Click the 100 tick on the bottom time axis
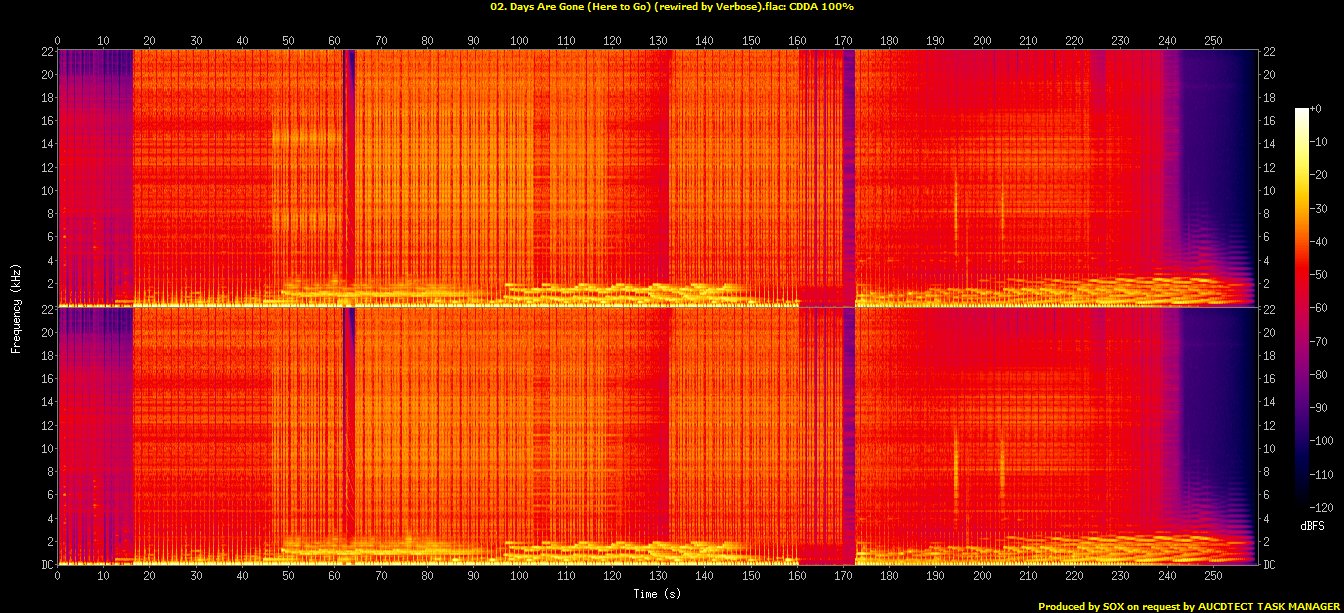This screenshot has height=613, width=1344. coord(519,577)
